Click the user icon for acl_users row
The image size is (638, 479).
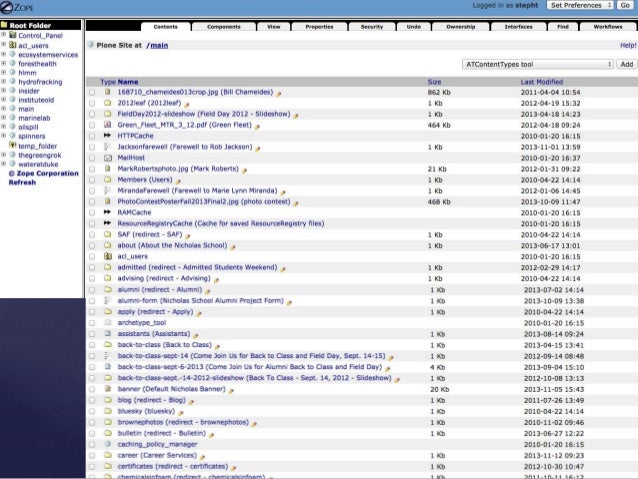[108, 256]
